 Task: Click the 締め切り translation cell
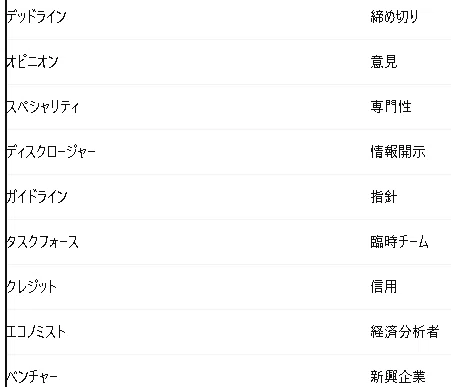394,16
